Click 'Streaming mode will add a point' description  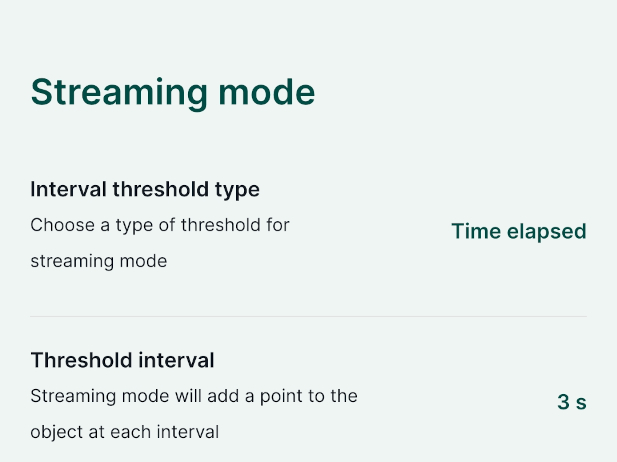pyautogui.click(x=194, y=396)
